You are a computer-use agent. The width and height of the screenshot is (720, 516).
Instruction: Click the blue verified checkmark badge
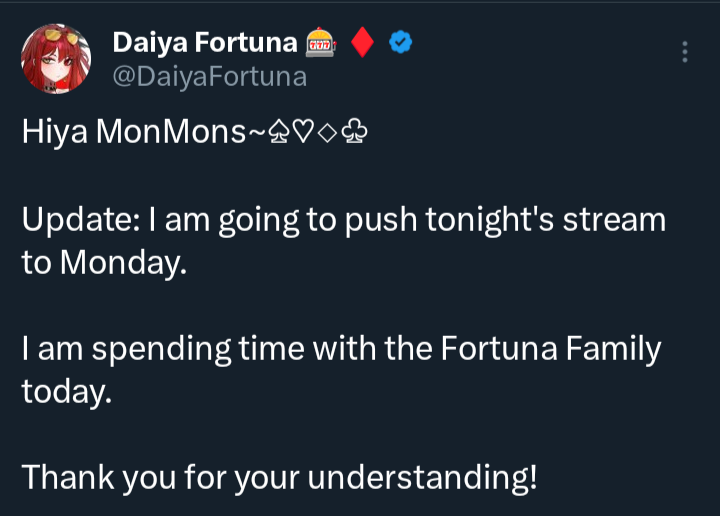tap(401, 43)
